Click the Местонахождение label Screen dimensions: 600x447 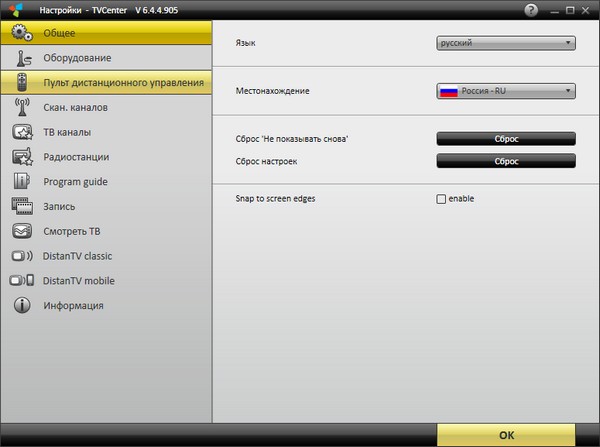(272, 91)
